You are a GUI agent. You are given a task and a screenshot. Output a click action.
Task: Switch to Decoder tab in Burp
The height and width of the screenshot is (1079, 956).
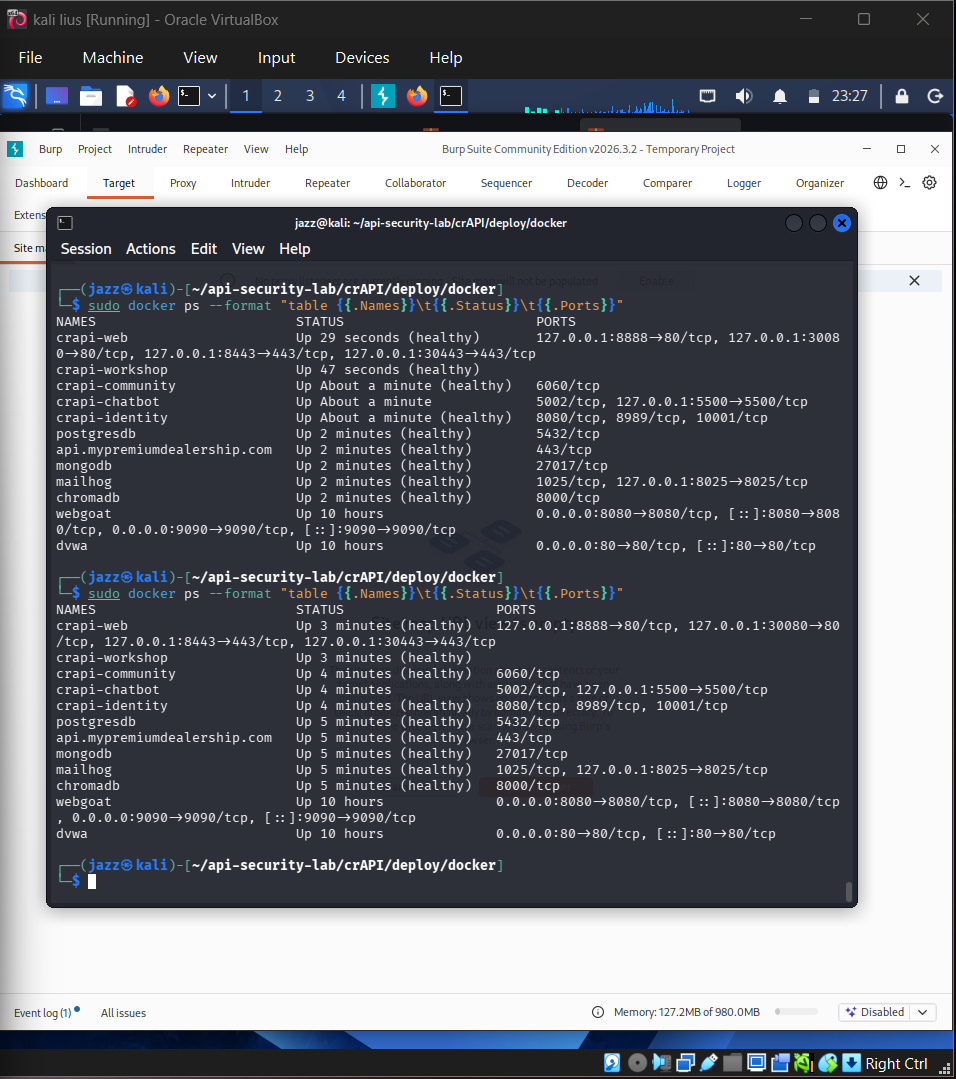click(587, 183)
